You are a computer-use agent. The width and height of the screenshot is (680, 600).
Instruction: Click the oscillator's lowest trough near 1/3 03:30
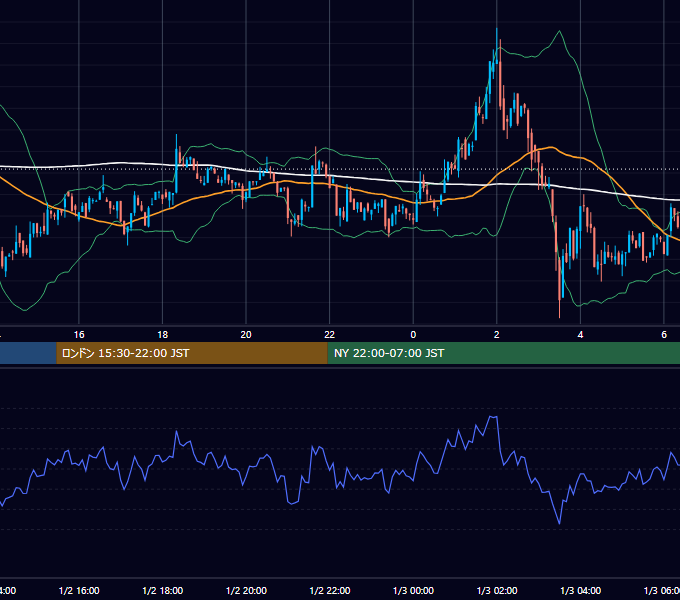point(559,523)
